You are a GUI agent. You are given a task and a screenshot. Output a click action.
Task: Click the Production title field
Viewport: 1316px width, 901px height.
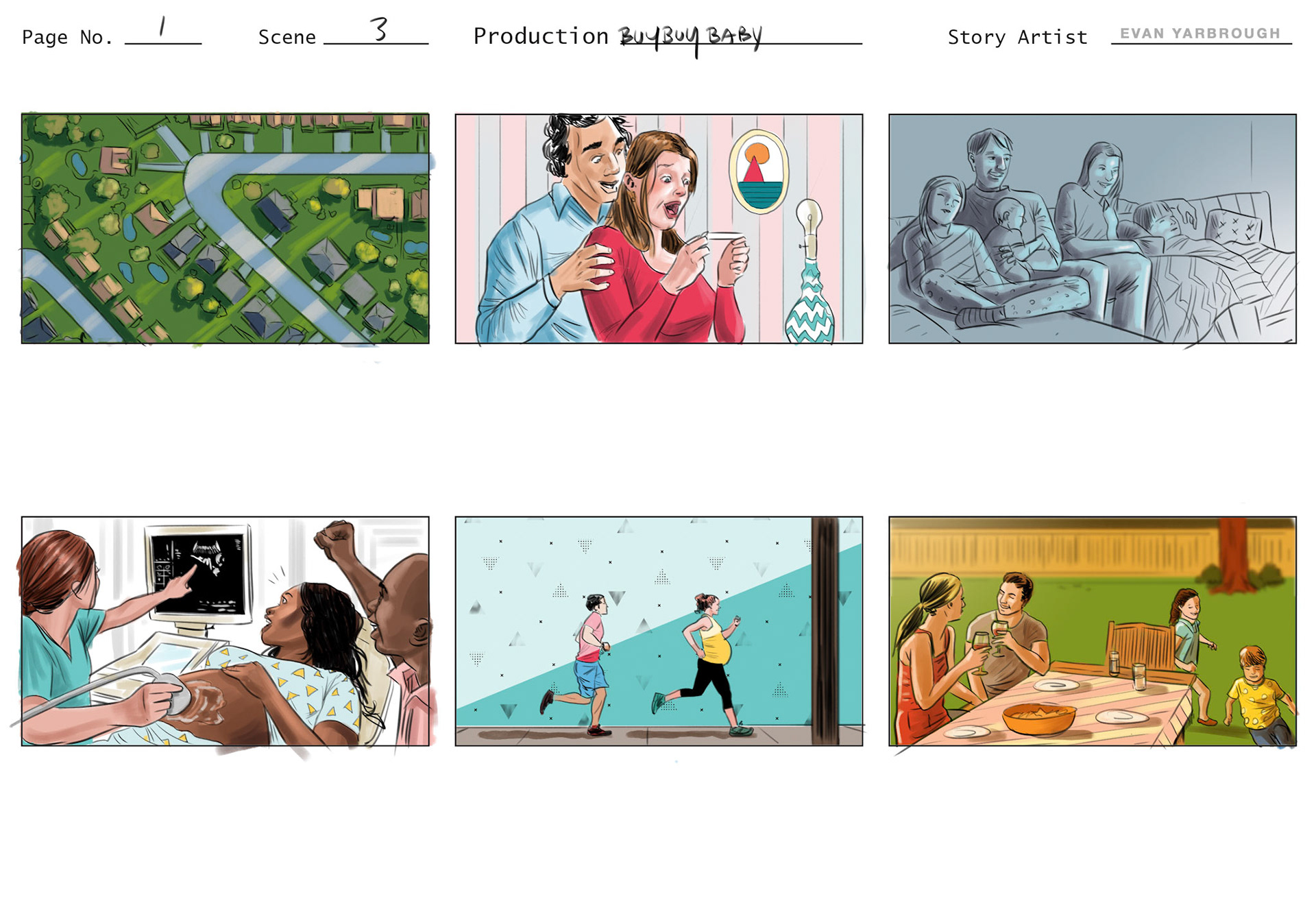[739, 36]
